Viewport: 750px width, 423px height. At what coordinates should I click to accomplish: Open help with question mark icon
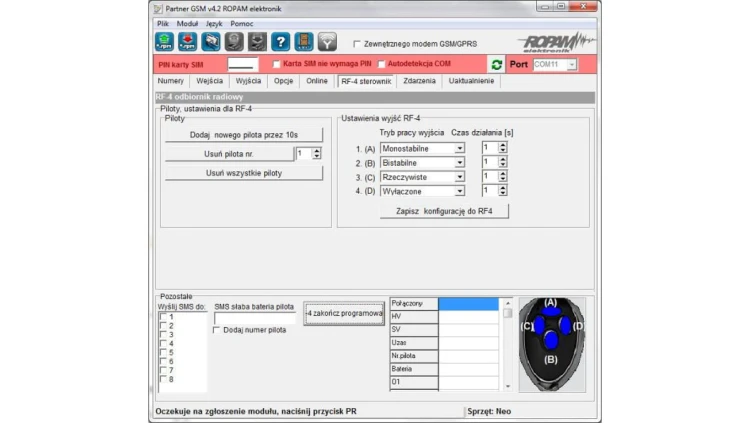point(280,42)
